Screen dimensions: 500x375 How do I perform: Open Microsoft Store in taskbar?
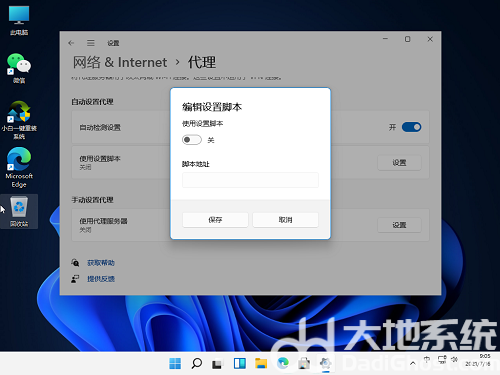[x=304, y=363]
